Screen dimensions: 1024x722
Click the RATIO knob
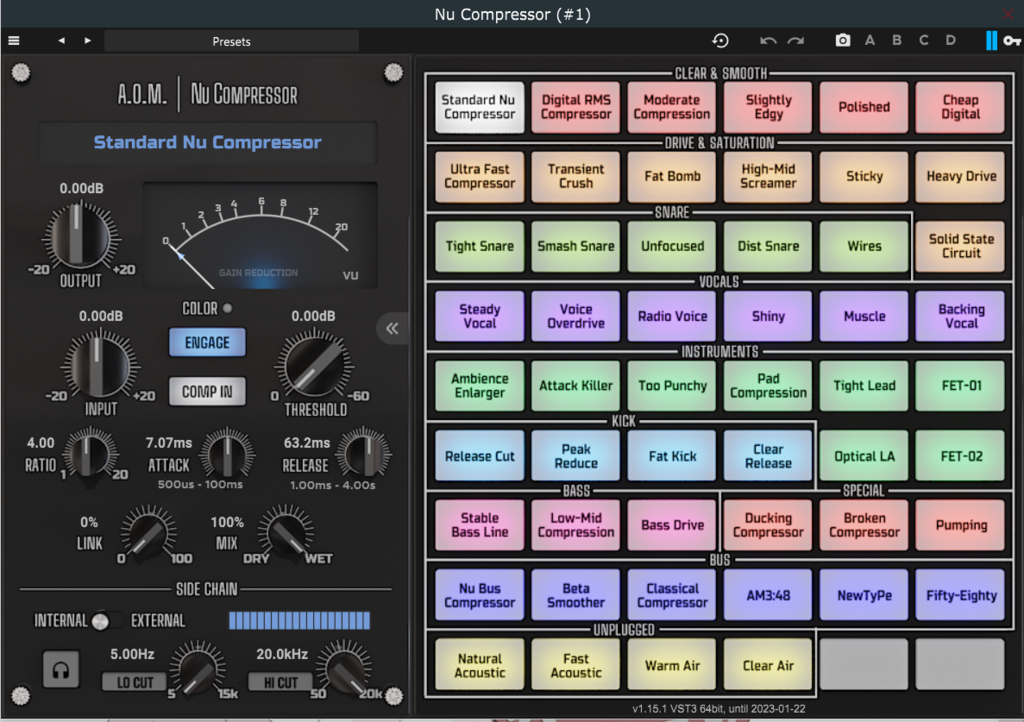(x=89, y=454)
